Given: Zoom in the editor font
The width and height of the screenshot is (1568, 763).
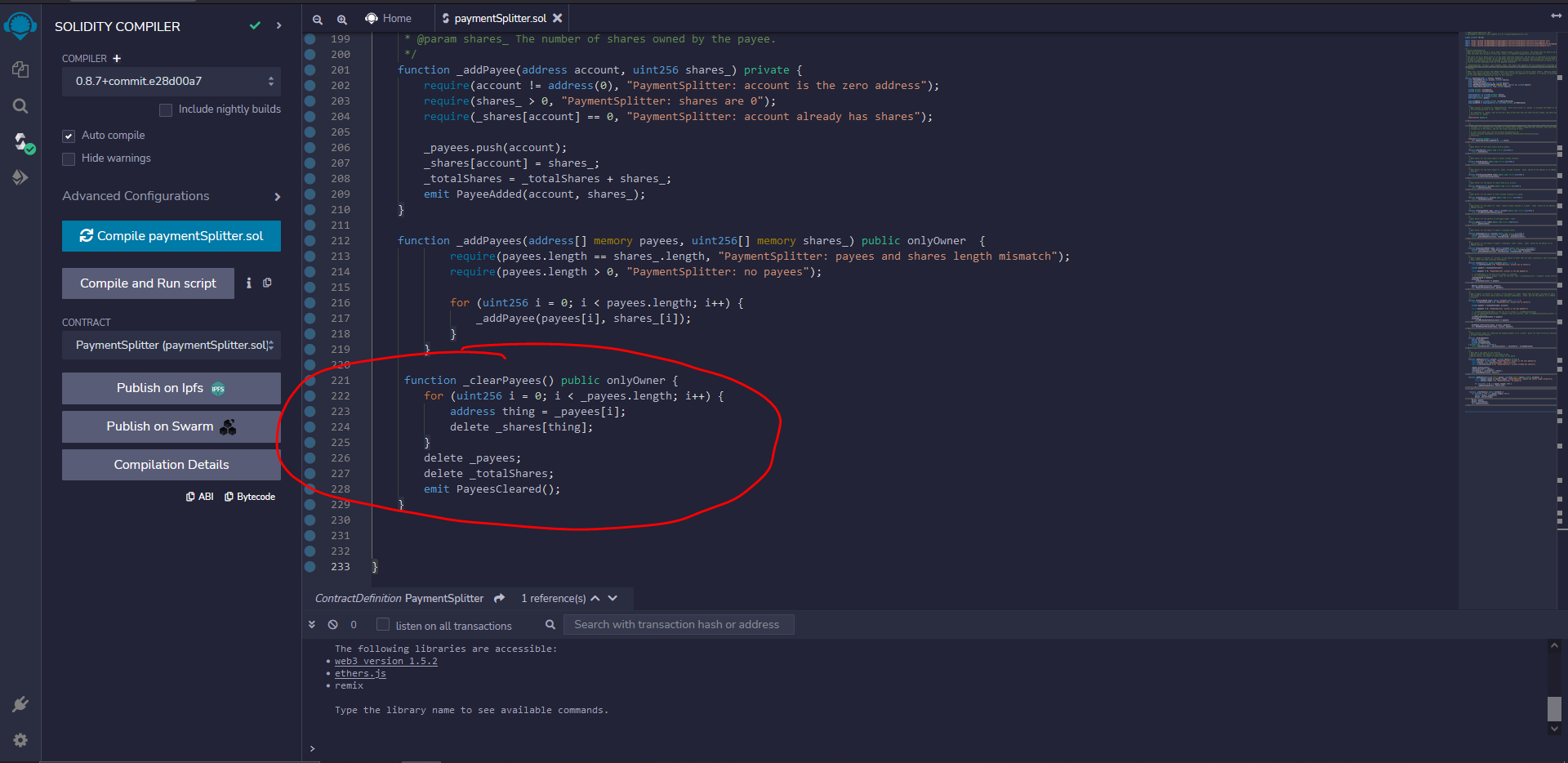Looking at the screenshot, I should click(x=342, y=19).
